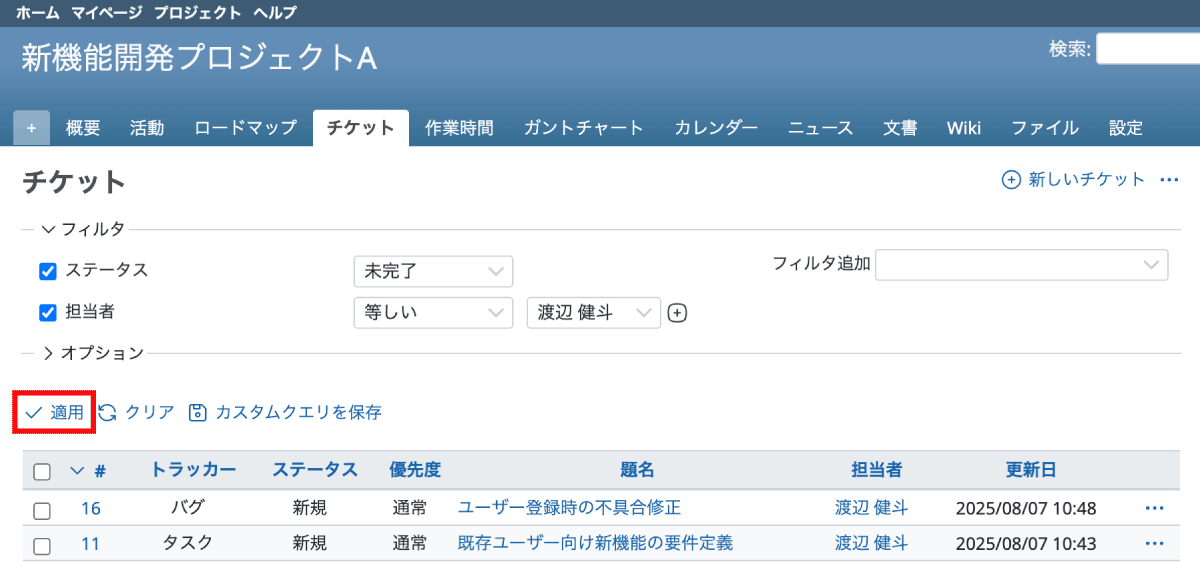Uncheck the ステータス filter checkbox

pyautogui.click(x=47, y=271)
